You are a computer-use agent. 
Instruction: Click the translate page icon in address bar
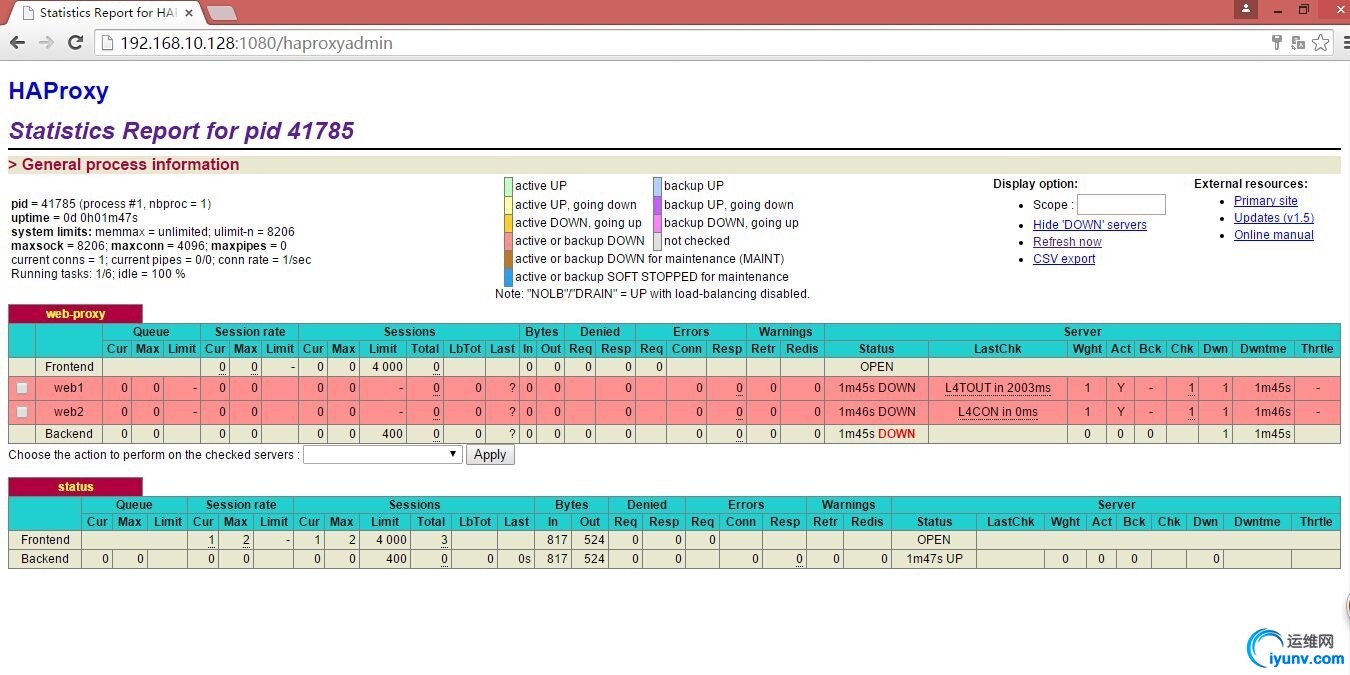pyautogui.click(x=1298, y=43)
